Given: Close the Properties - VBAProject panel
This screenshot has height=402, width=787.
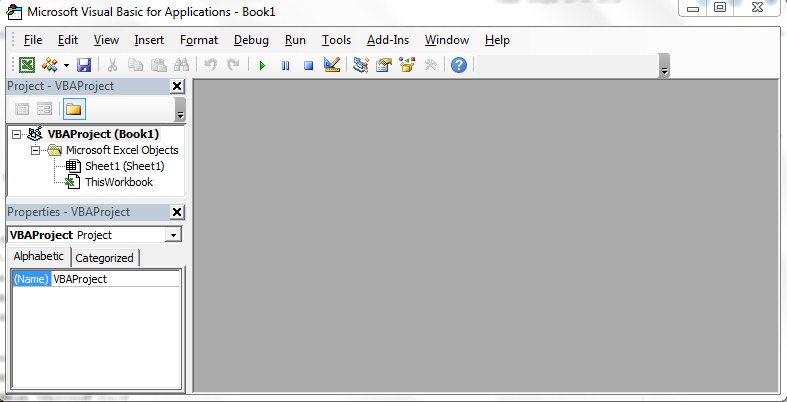Looking at the screenshot, I should pos(177,212).
